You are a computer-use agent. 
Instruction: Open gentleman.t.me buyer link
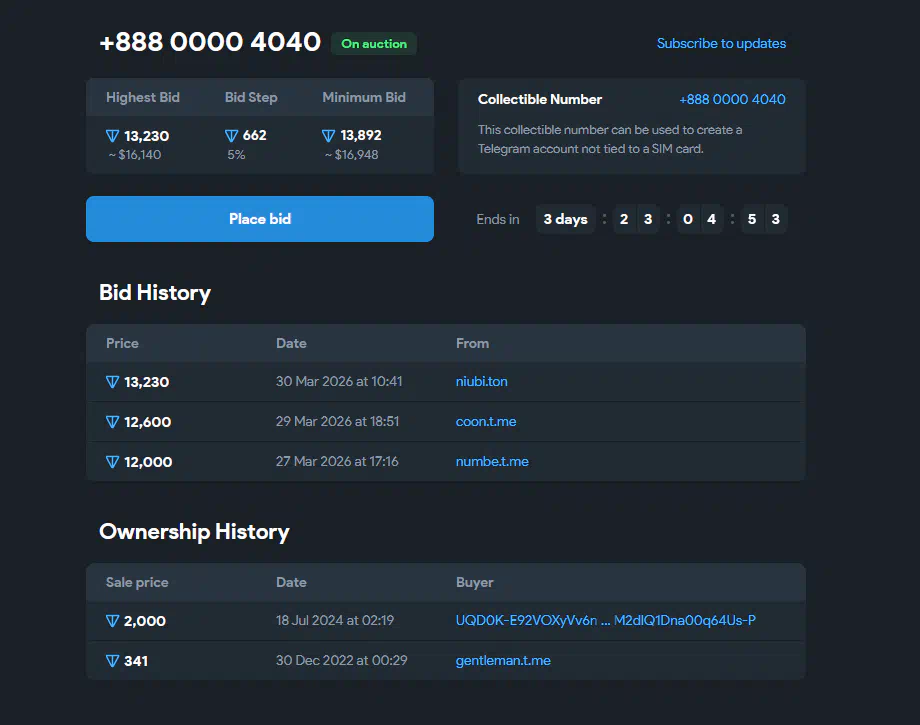click(x=503, y=661)
